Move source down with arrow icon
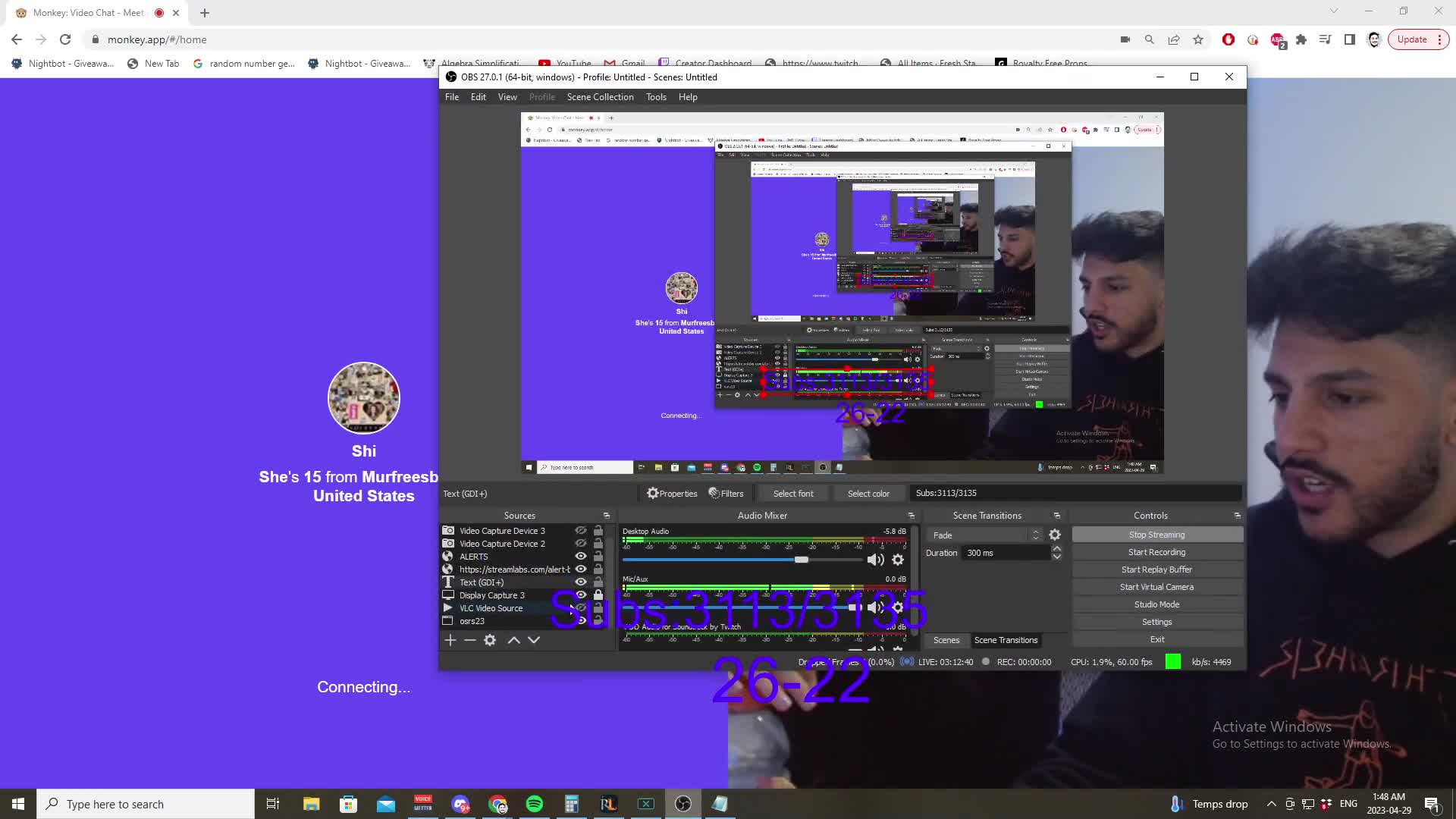This screenshot has width=1456, height=819. coord(534,640)
